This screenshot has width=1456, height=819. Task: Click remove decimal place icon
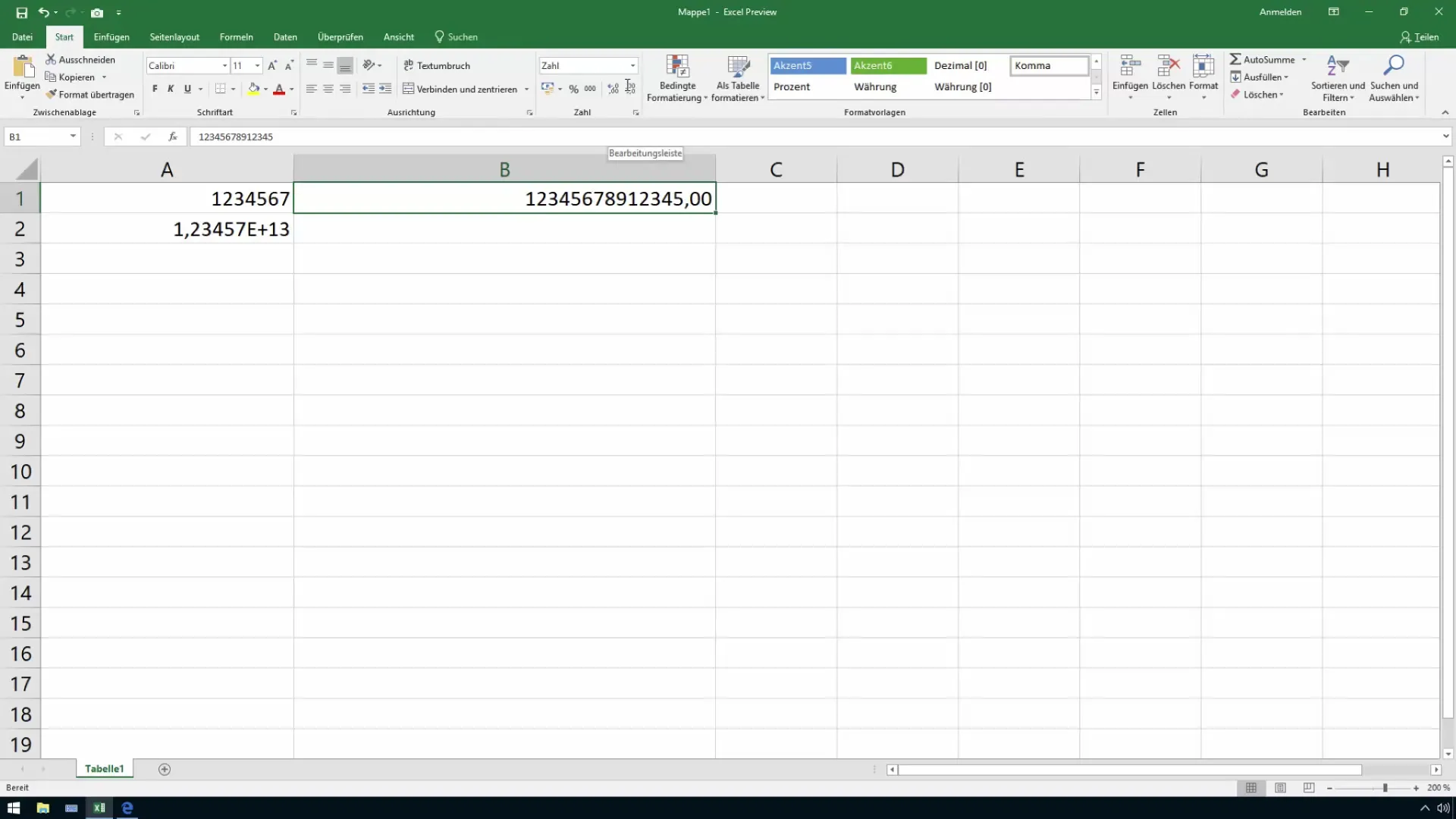click(x=630, y=89)
